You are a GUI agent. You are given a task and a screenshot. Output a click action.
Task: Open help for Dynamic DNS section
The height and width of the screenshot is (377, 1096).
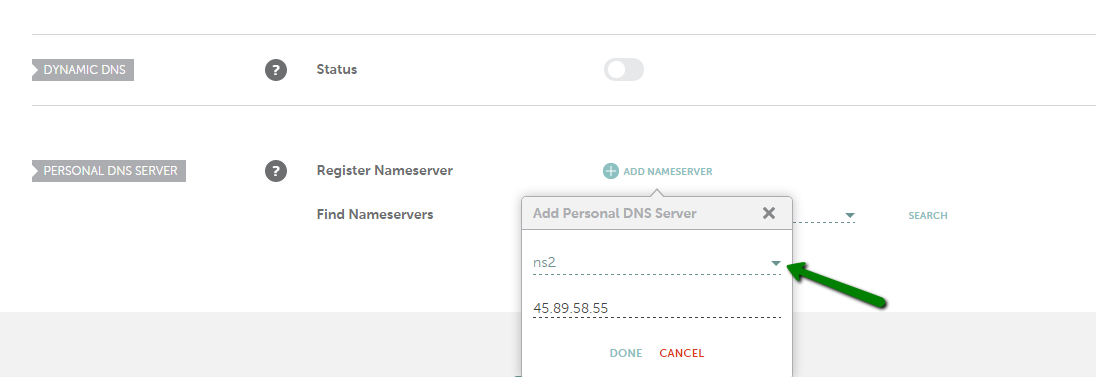pyautogui.click(x=276, y=70)
